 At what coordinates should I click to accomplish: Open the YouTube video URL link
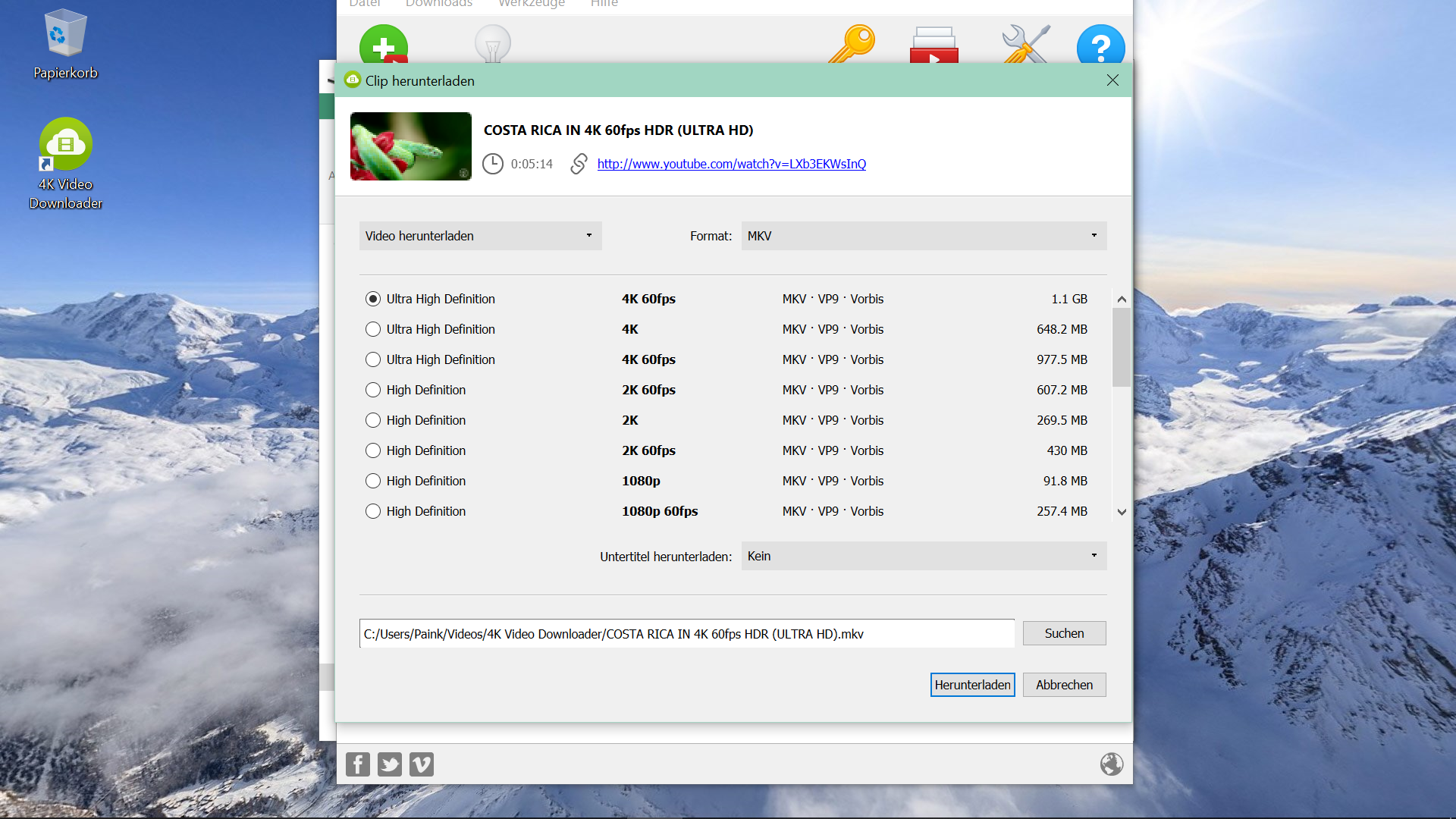pyautogui.click(x=731, y=164)
